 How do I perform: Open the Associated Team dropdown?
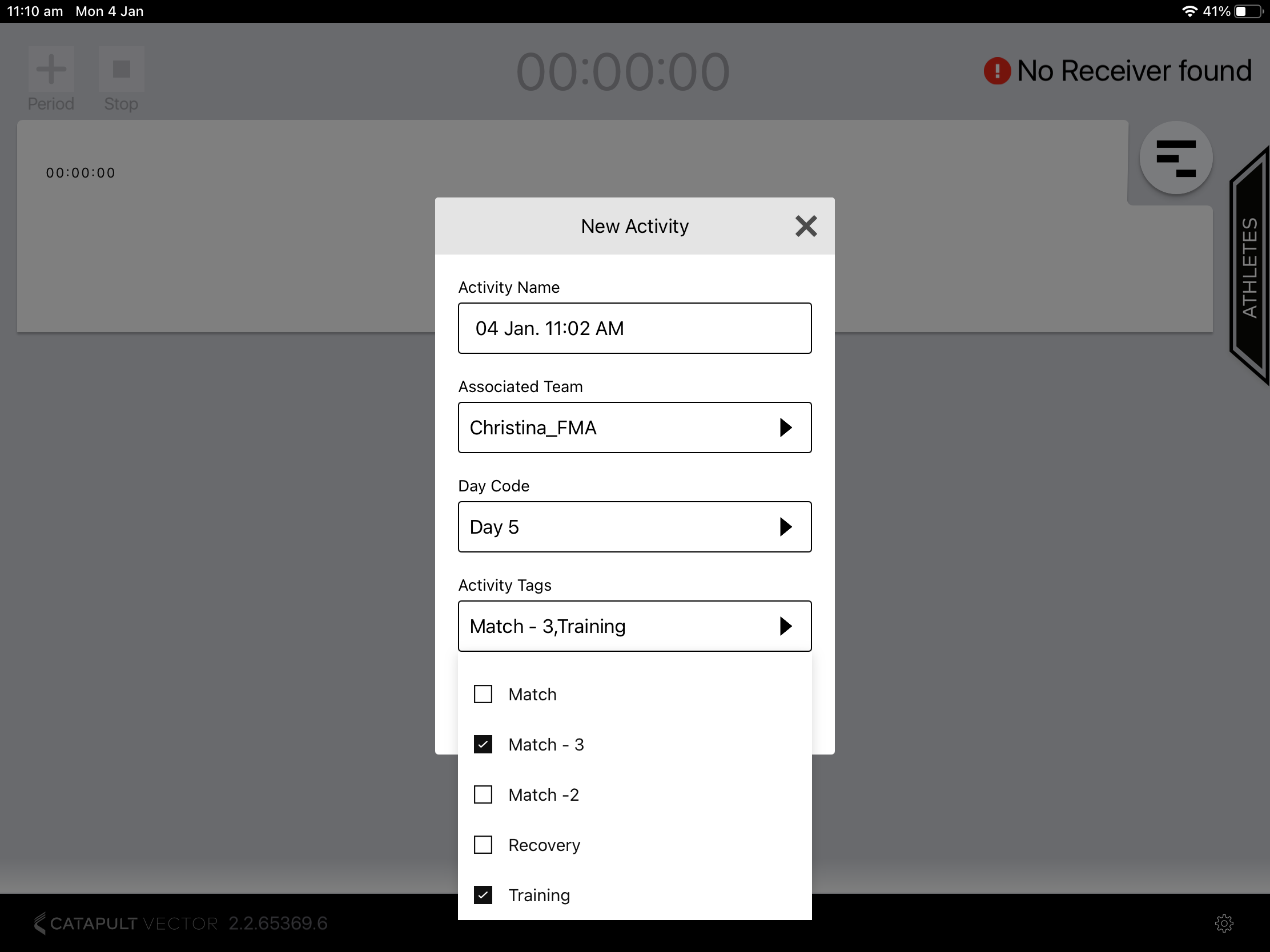[x=634, y=427]
